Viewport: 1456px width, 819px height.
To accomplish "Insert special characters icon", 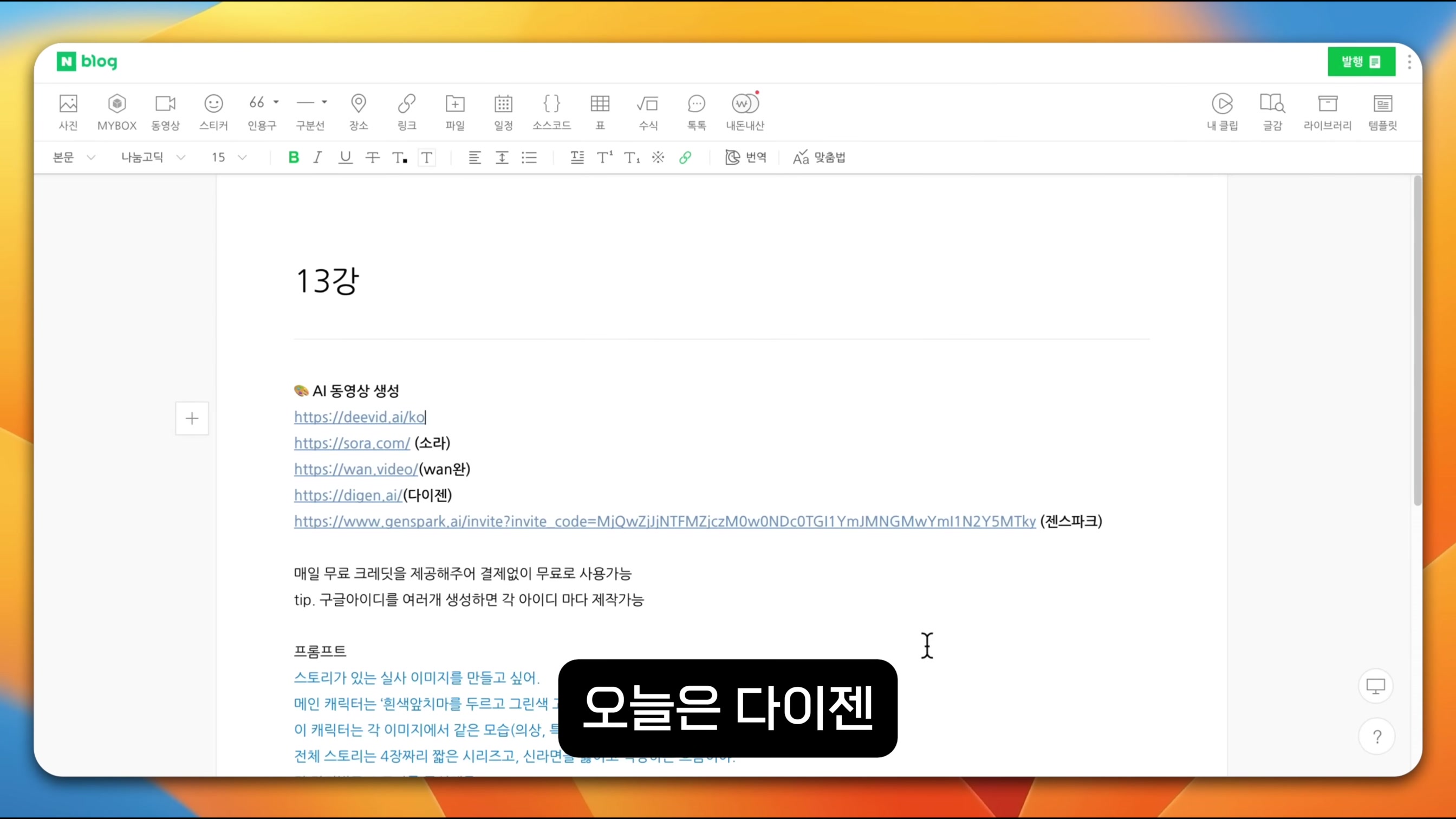I will [x=658, y=157].
